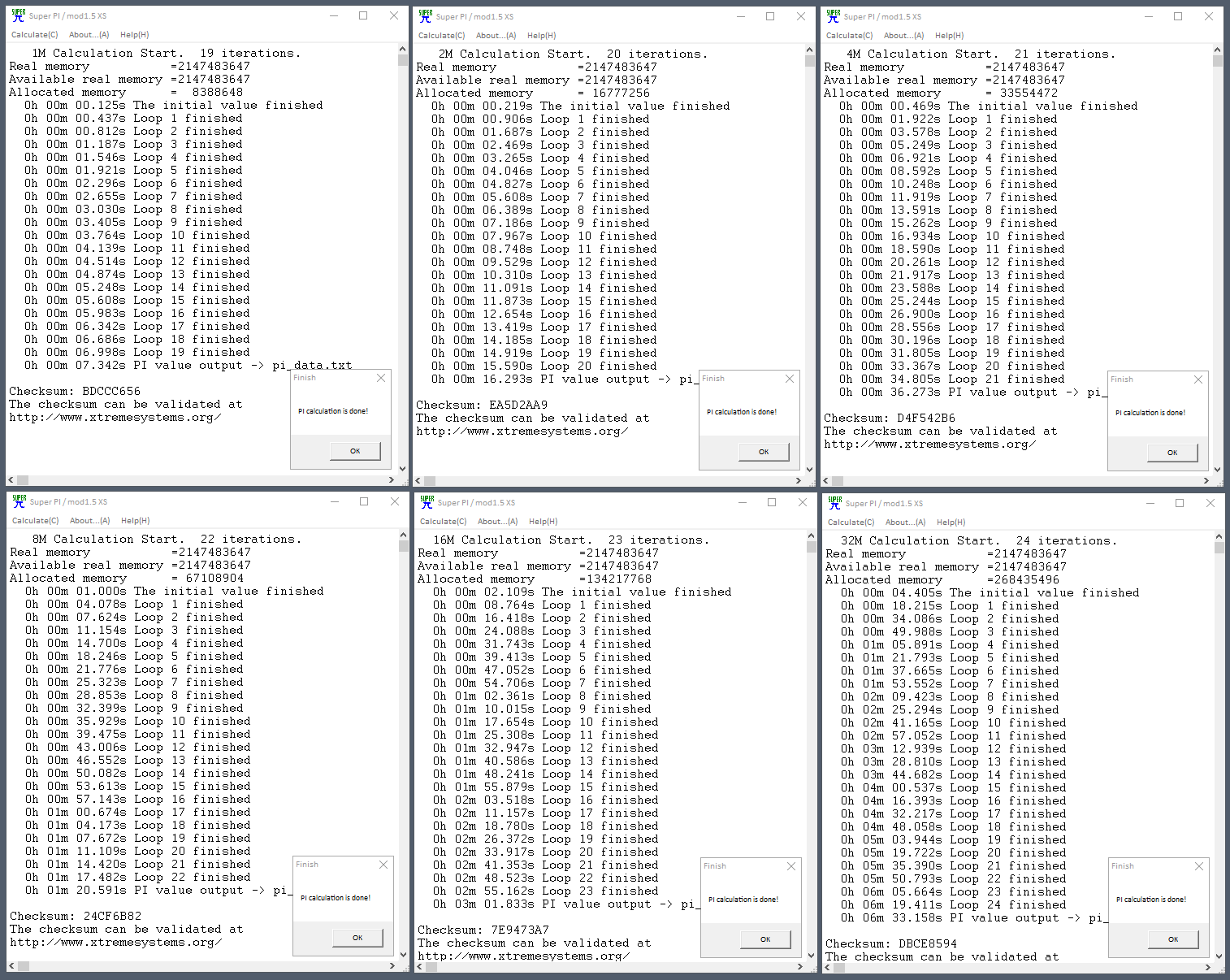1230x980 pixels.
Task: Close the Finish dialog in the 2M window with its X
Action: [x=790, y=379]
